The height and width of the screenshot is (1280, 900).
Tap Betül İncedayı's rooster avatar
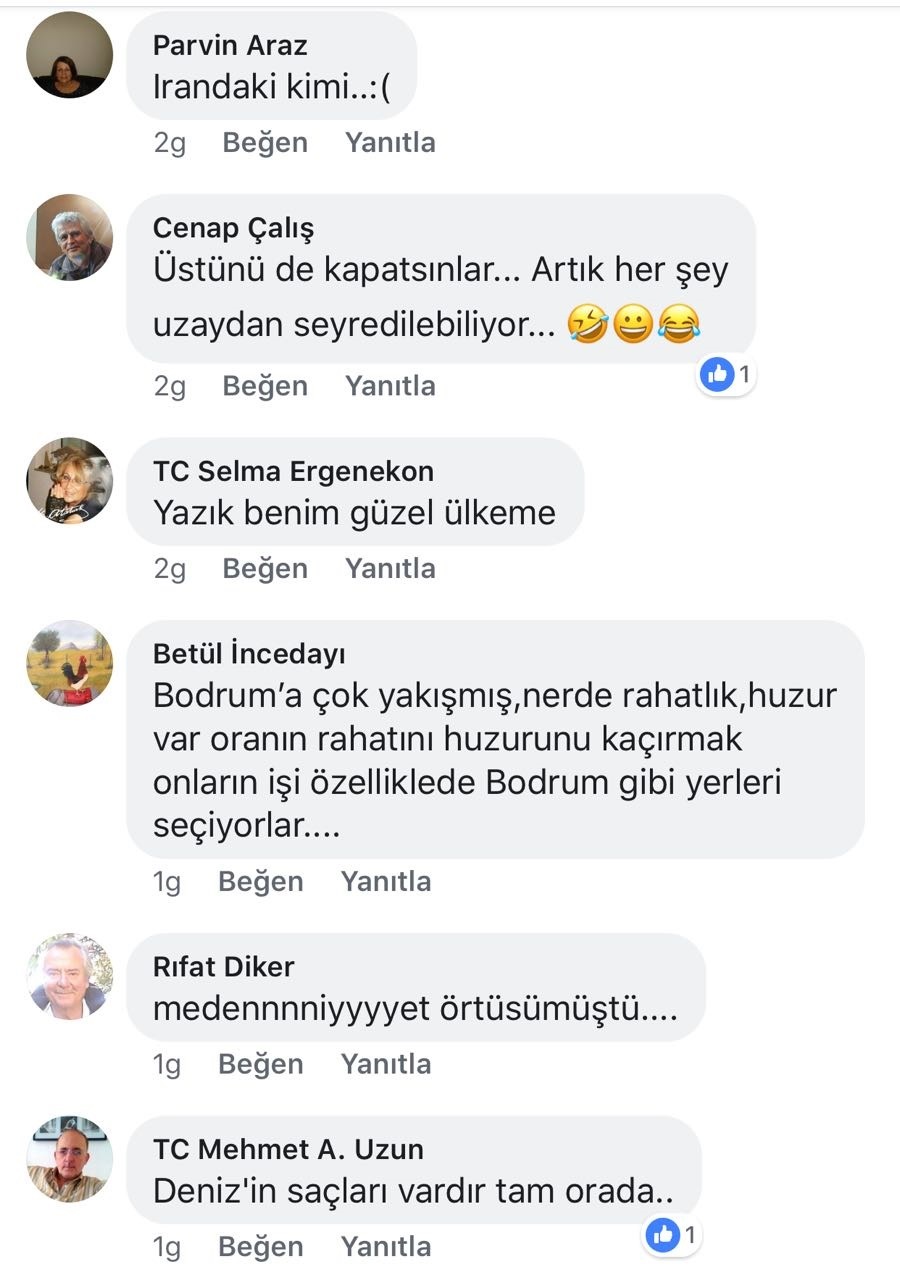pos(69,664)
